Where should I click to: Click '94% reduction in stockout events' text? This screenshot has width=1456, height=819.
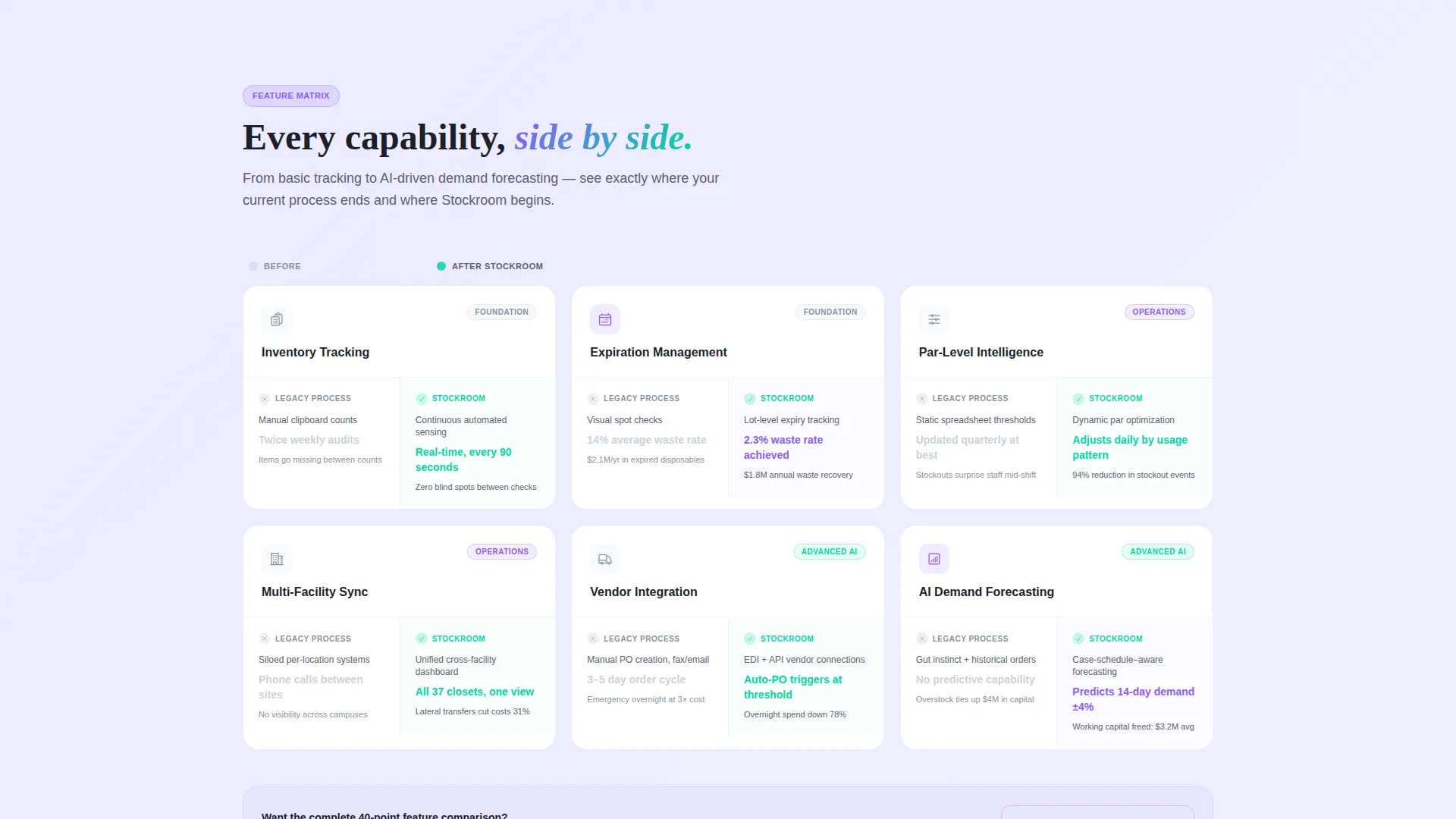(x=1133, y=475)
